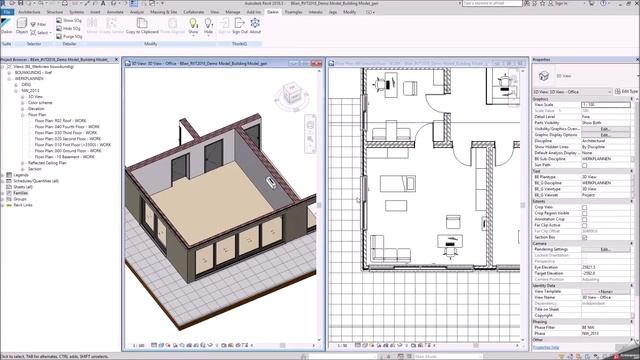
Task: Click the Copy to Clipboard icon
Action: 142,23
